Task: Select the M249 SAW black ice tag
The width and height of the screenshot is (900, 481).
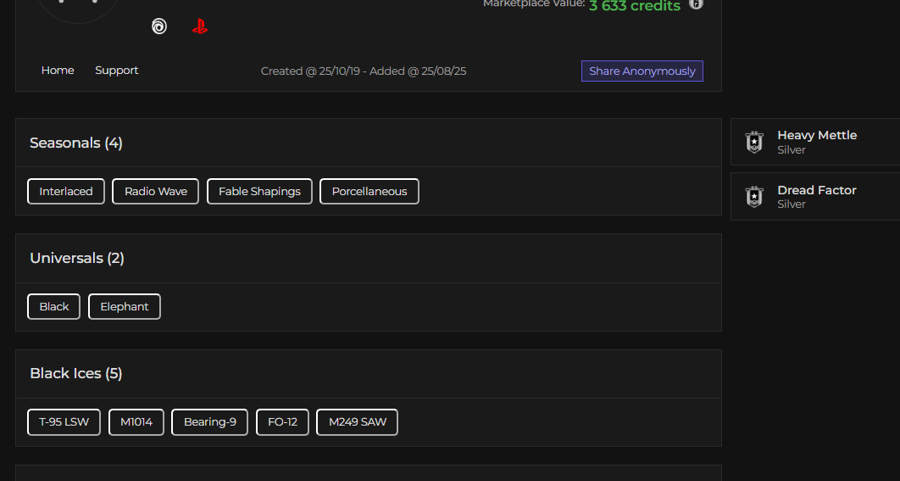Action: click(x=357, y=422)
